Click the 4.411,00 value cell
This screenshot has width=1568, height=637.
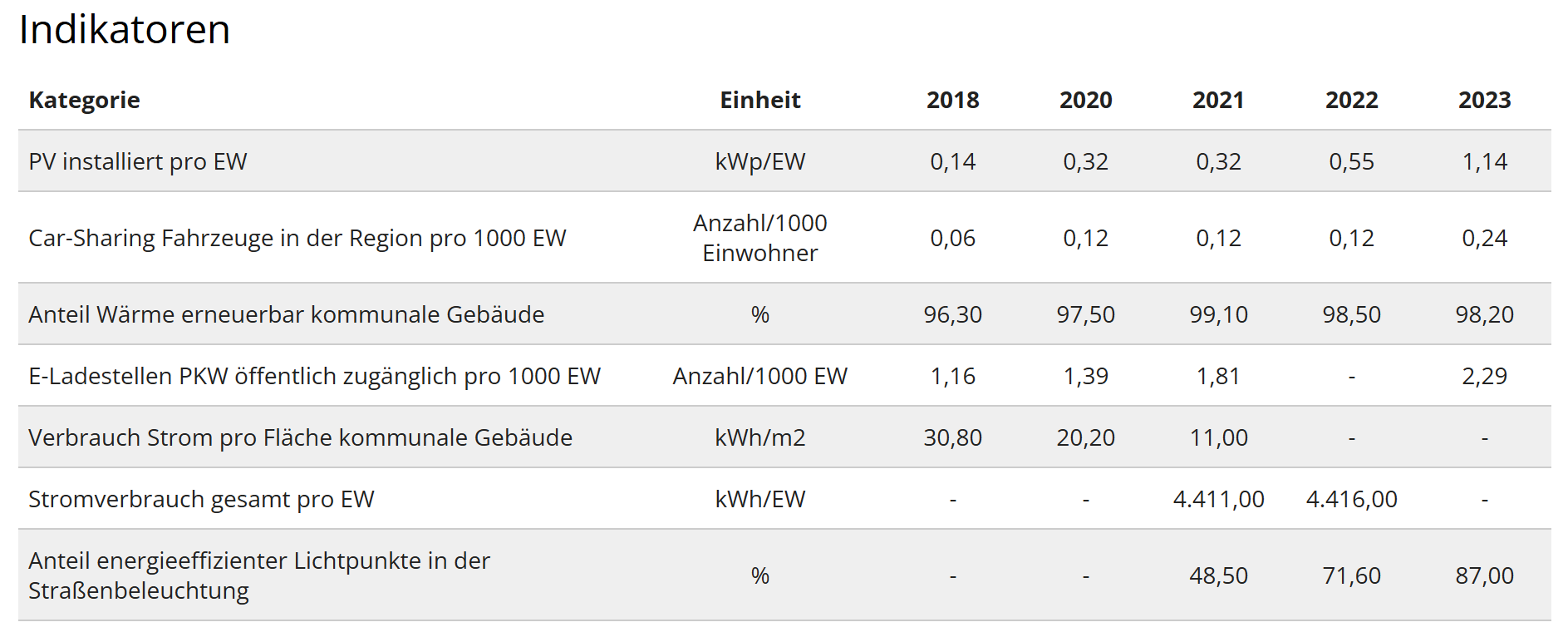1218,499
